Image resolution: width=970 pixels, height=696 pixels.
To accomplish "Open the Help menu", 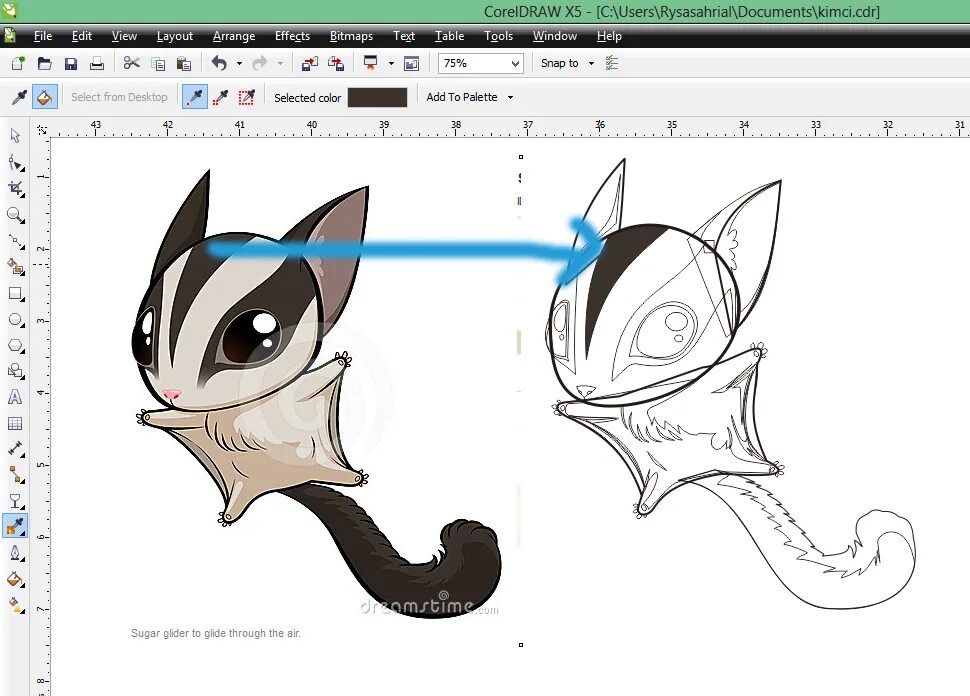I will coord(609,36).
